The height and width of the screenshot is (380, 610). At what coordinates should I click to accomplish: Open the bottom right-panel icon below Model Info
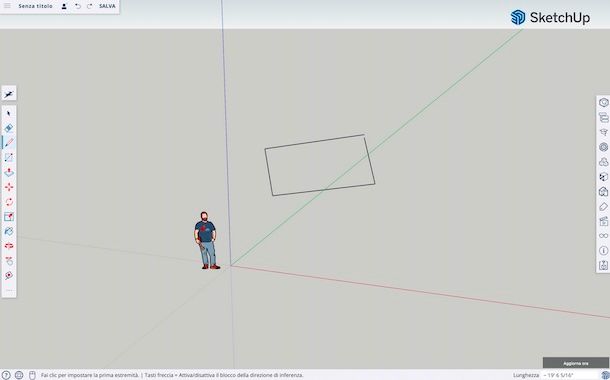tap(603, 265)
